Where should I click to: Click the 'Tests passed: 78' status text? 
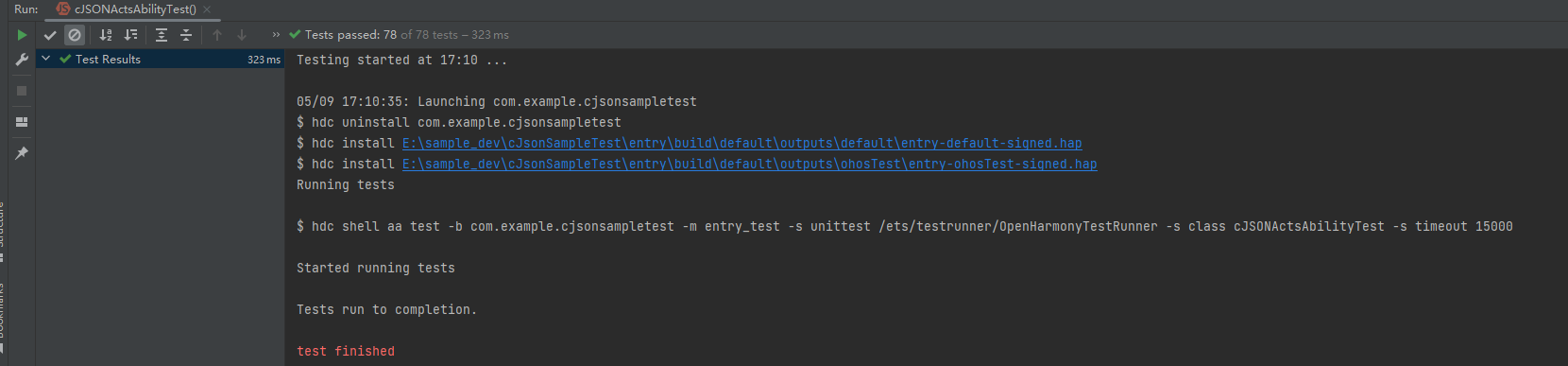350,35
